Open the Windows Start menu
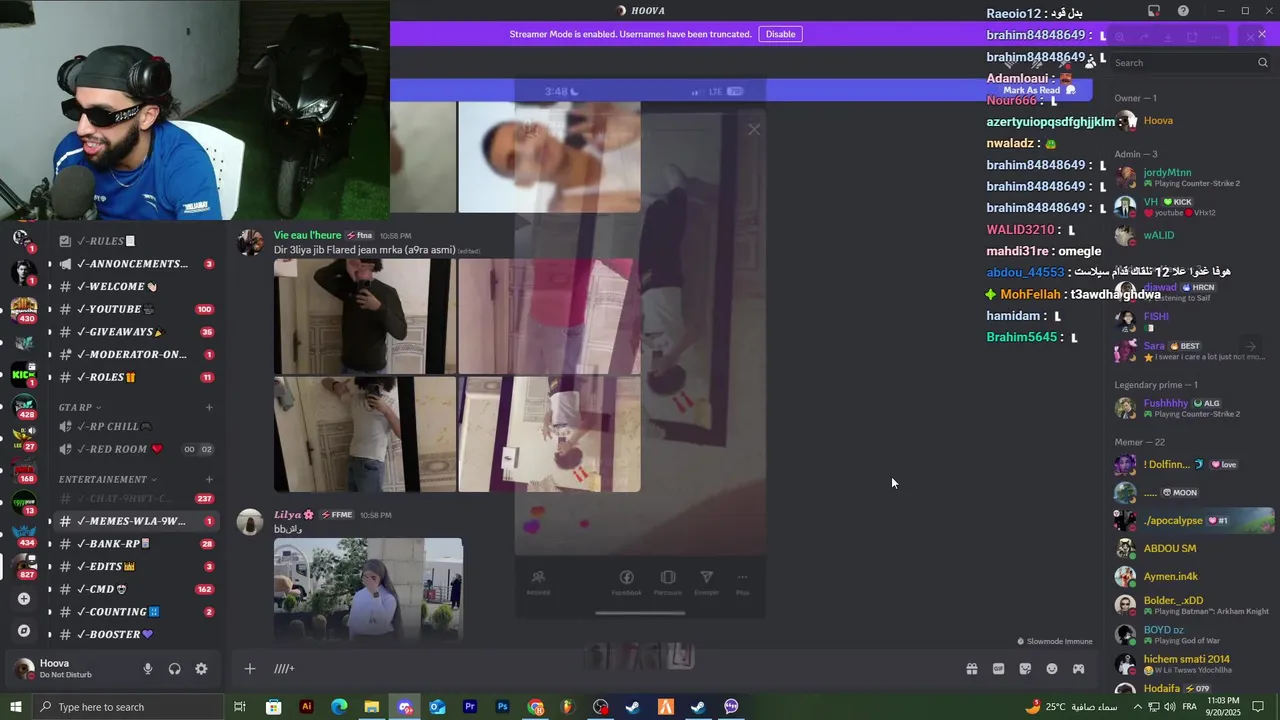Image resolution: width=1280 pixels, height=720 pixels. click(15, 707)
